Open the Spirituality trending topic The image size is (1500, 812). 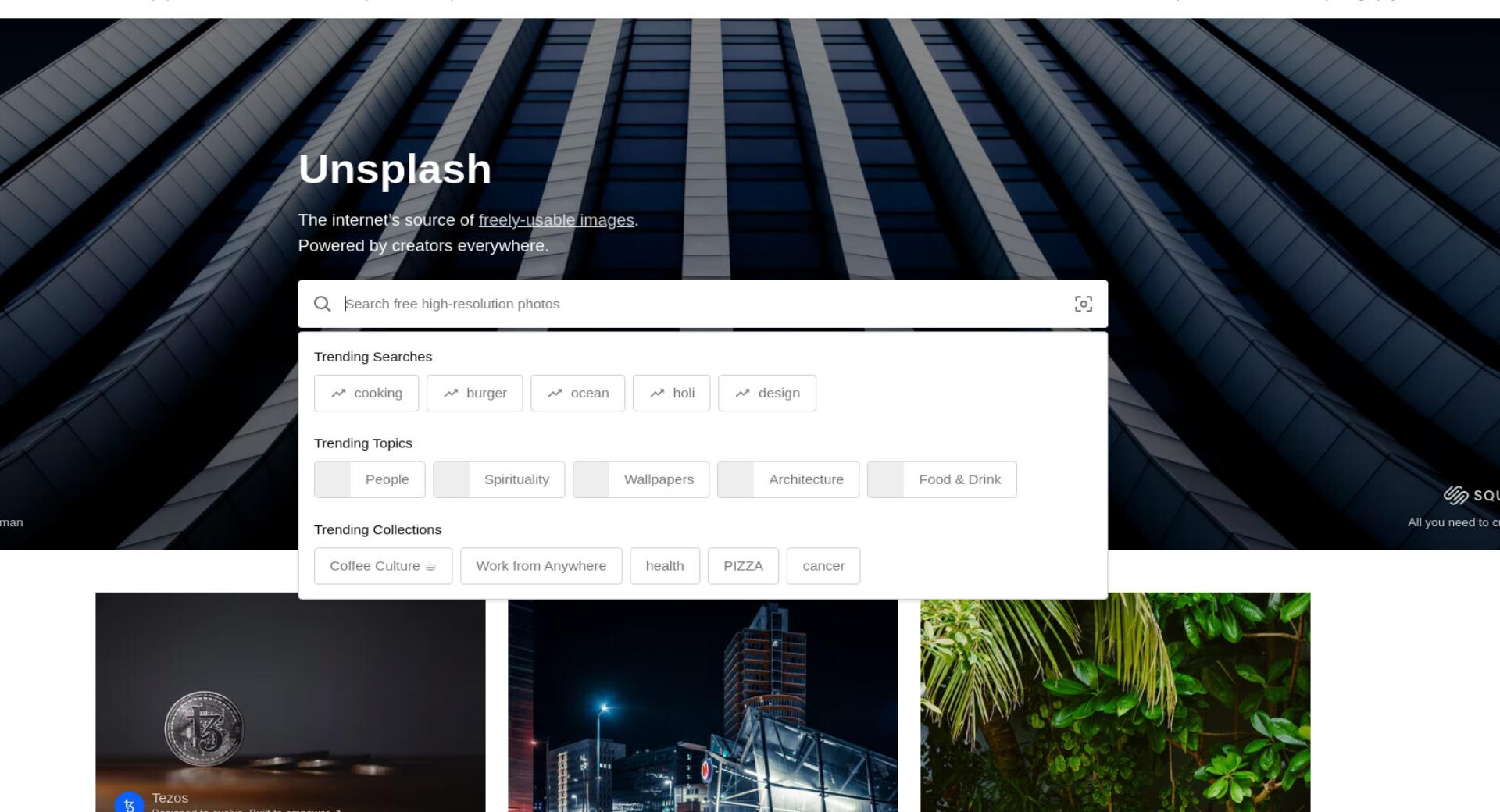click(x=498, y=479)
